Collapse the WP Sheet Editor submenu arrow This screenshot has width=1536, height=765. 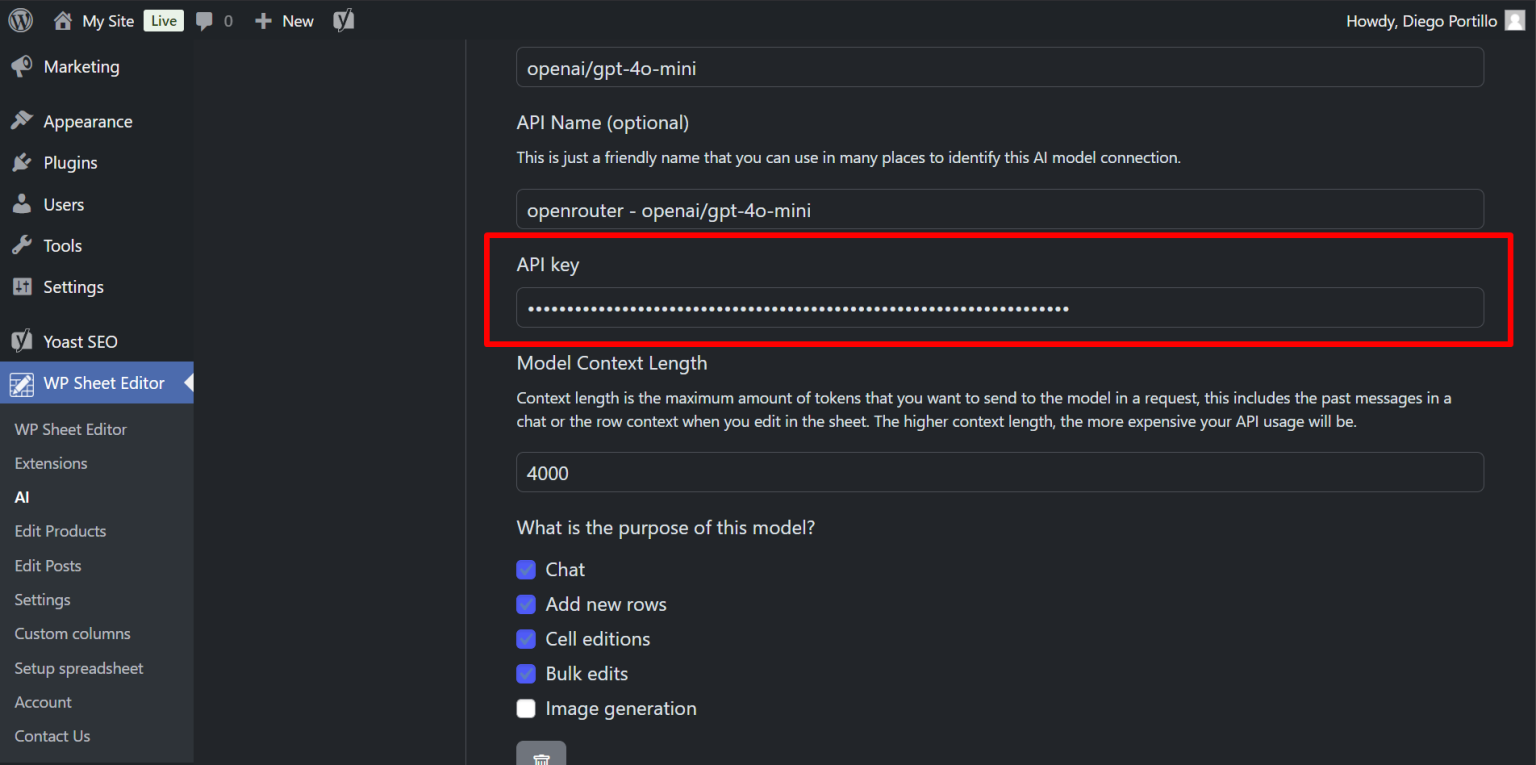tap(188, 383)
